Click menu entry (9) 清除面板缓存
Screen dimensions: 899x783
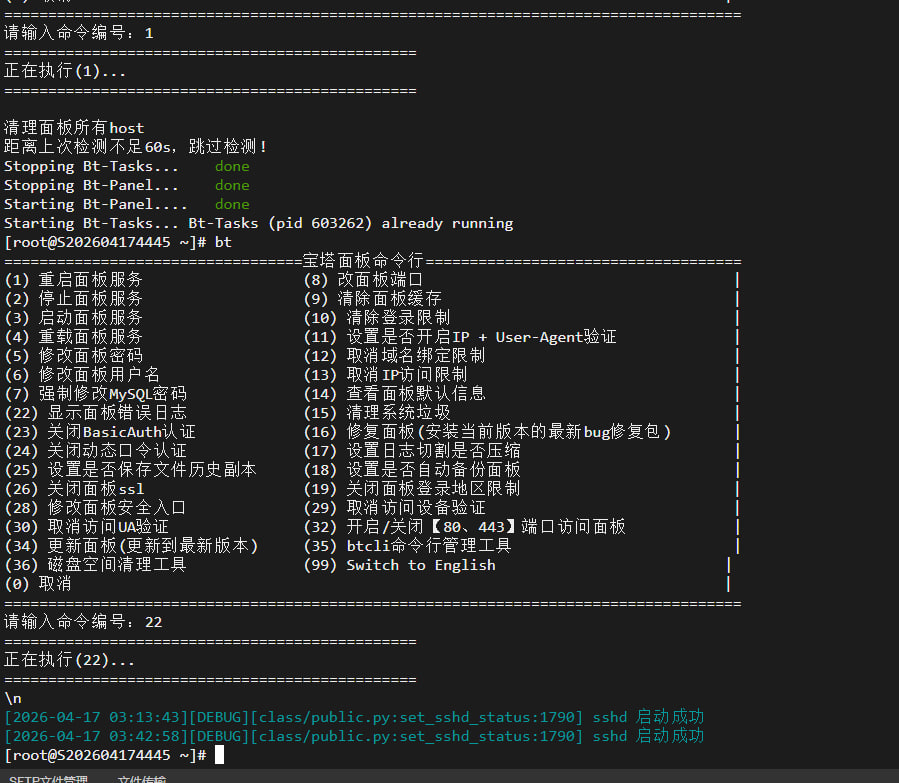372,299
